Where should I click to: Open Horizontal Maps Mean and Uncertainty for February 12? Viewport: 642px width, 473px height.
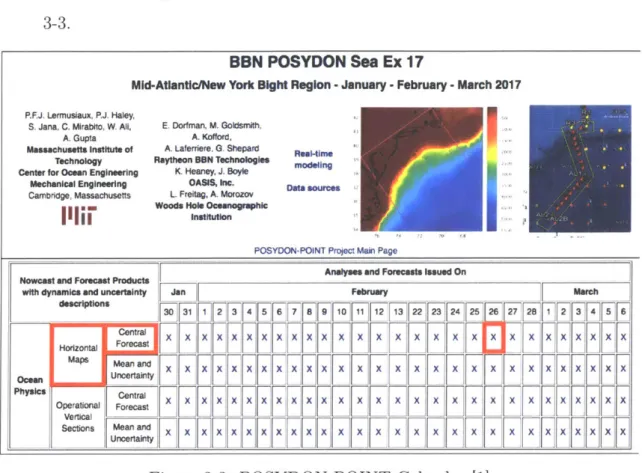379,369
